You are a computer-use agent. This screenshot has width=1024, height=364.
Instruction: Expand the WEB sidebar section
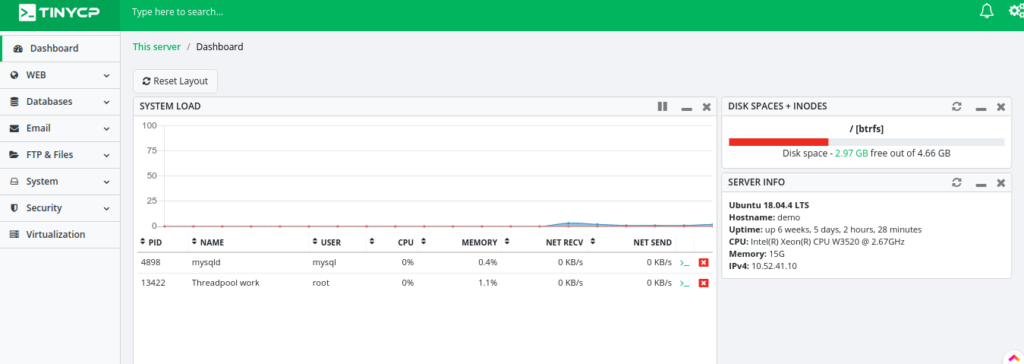point(60,75)
